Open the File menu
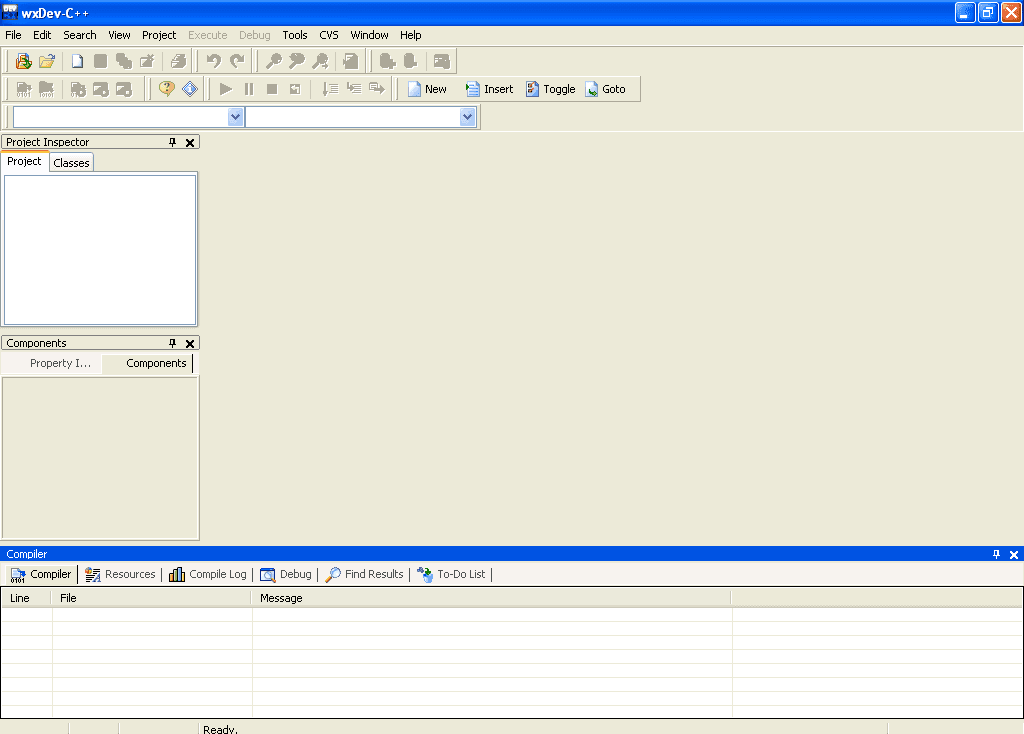The image size is (1024, 734). (x=13, y=35)
